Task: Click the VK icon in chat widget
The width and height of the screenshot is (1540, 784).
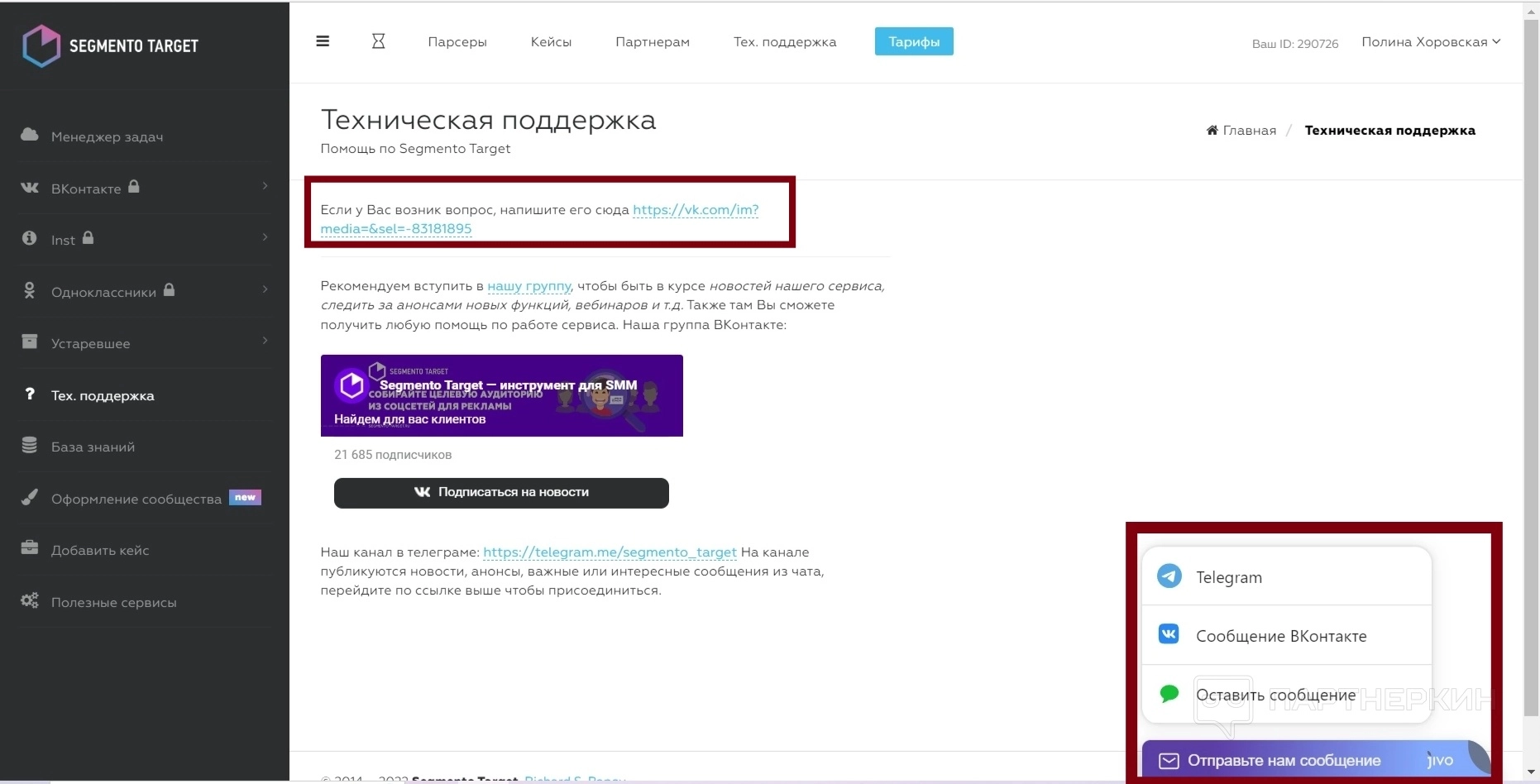Action: [1169, 634]
